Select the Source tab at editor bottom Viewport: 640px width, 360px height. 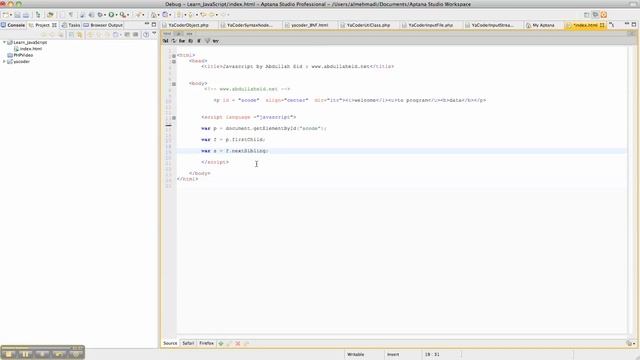(x=170, y=343)
